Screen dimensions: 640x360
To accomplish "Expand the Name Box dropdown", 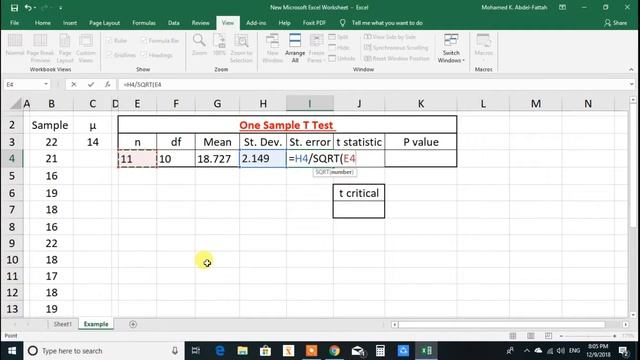I will pos(46,84).
